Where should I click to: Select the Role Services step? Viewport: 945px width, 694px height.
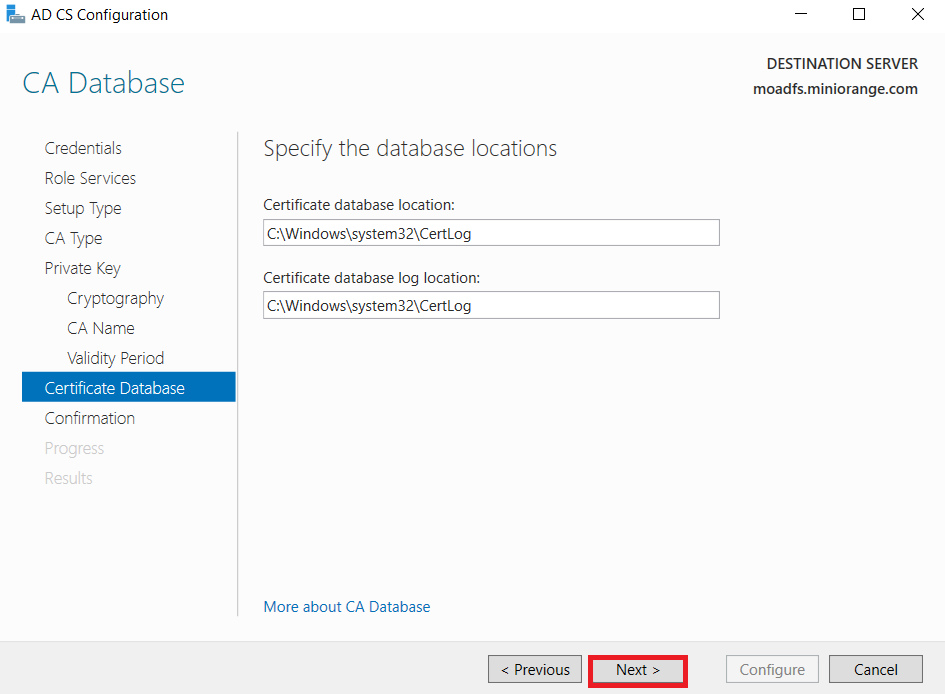coord(90,177)
